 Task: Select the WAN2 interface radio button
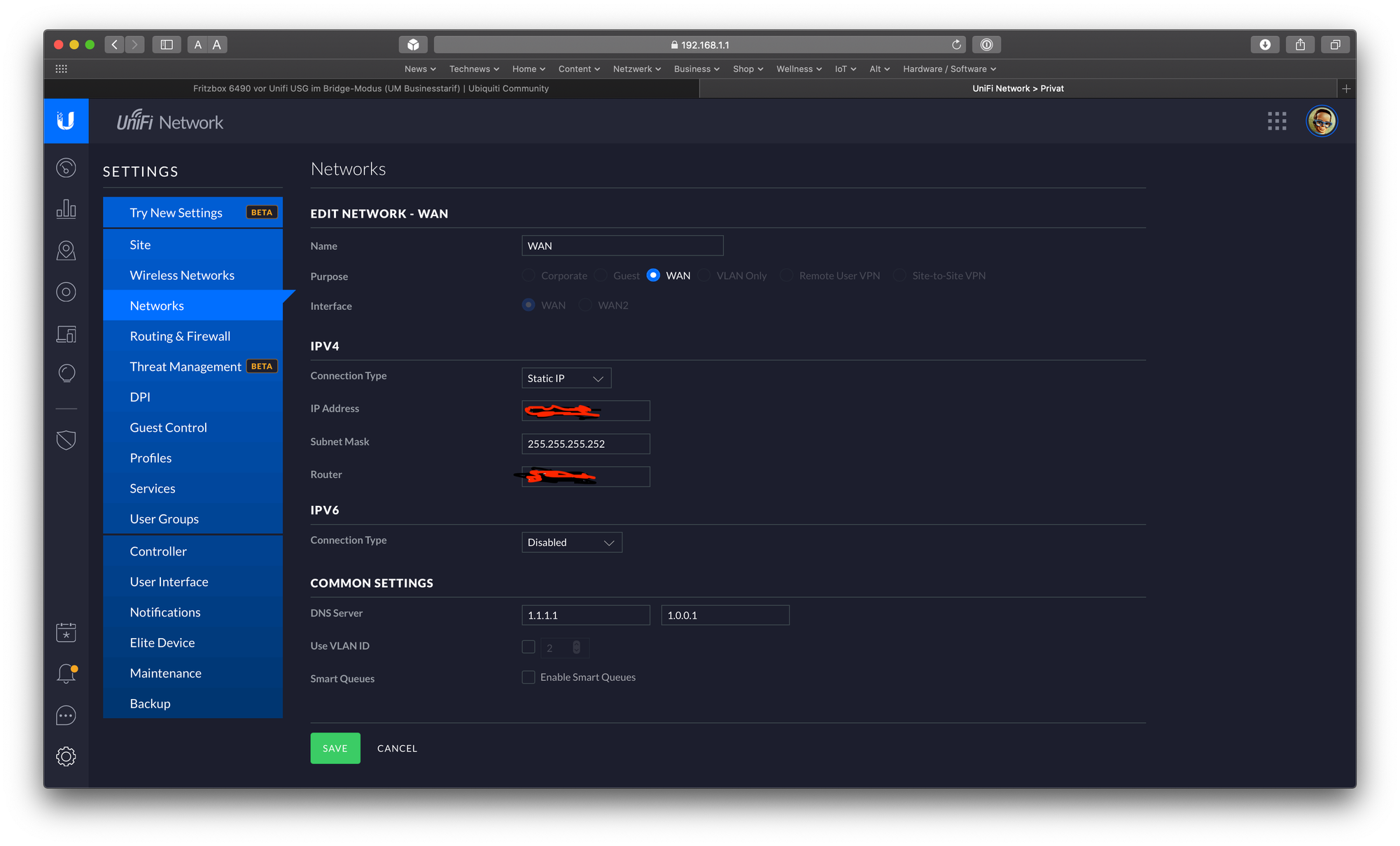tap(585, 305)
